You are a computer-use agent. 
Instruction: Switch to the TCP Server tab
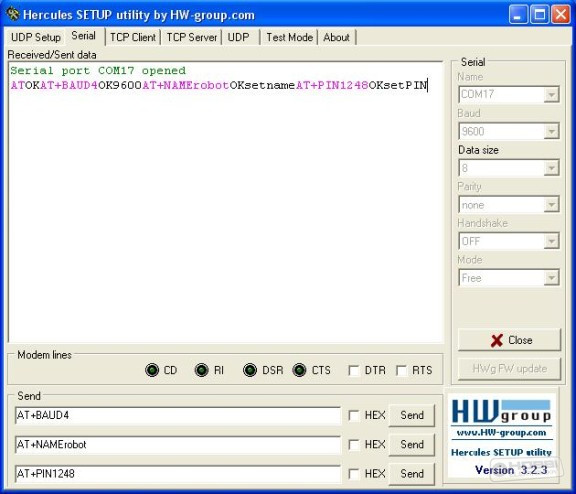click(192, 37)
